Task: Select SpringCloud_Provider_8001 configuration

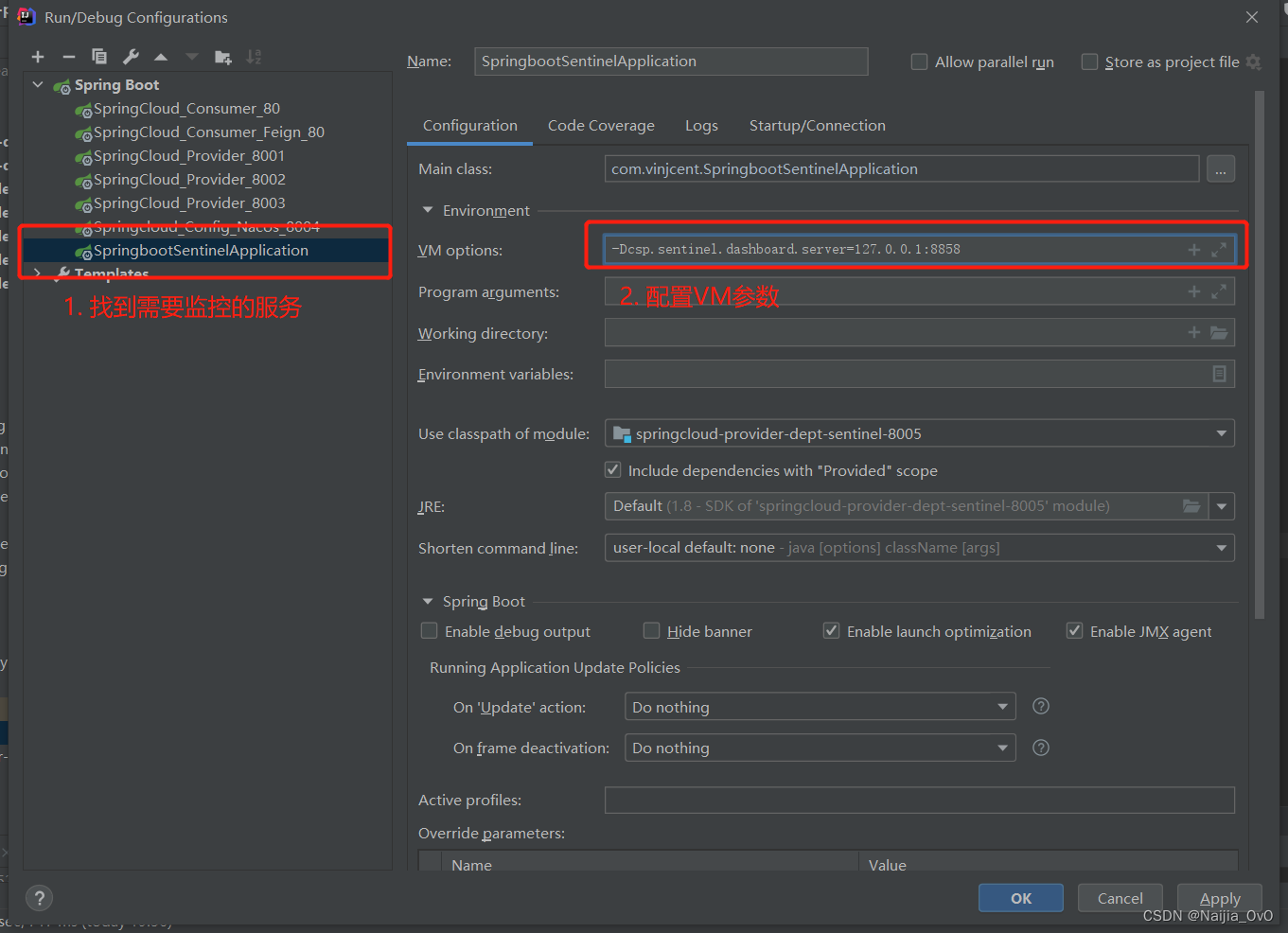Action: (189, 156)
